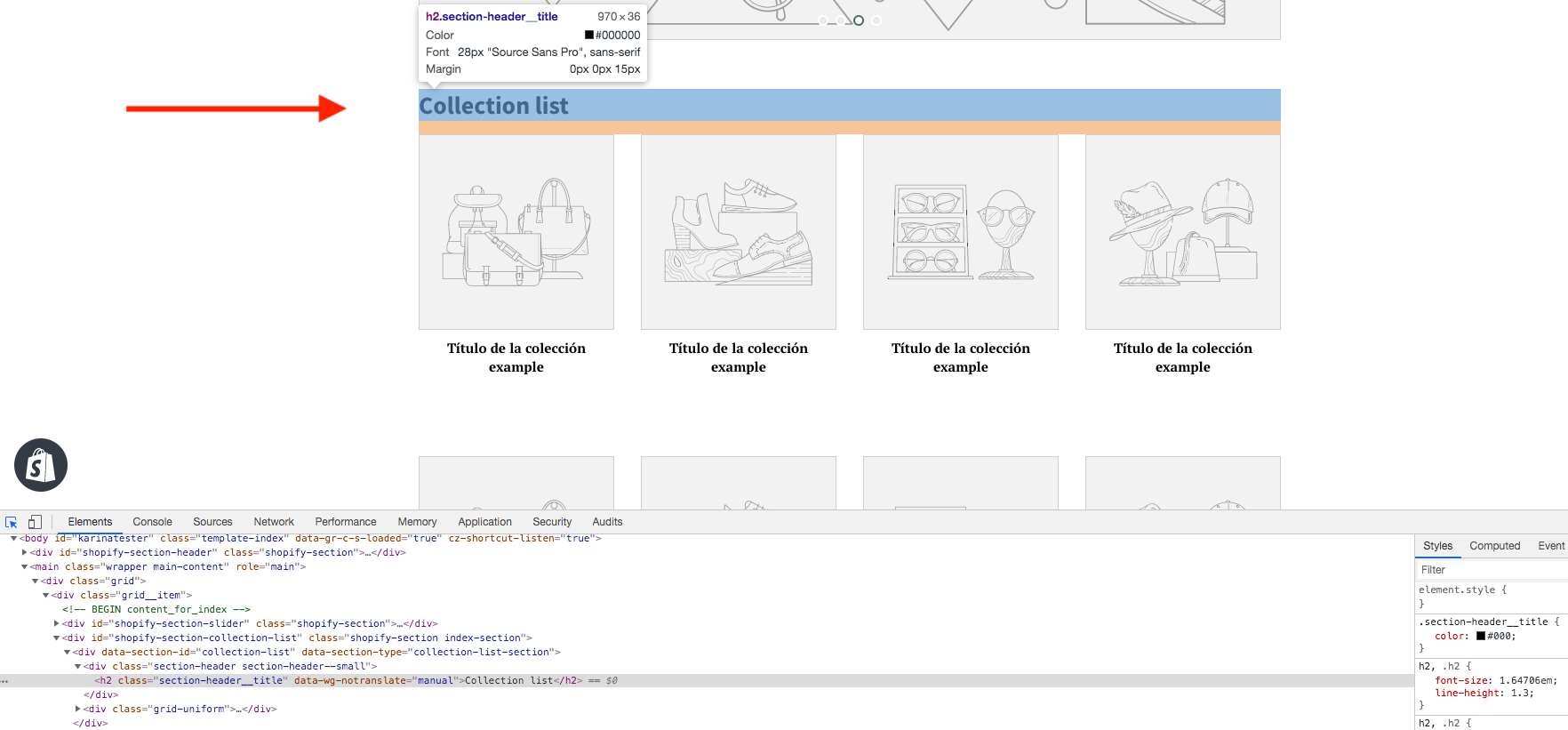Click the font-size 1.64706em declaration
Screen dimensions: 1568x730
pos(1496,681)
